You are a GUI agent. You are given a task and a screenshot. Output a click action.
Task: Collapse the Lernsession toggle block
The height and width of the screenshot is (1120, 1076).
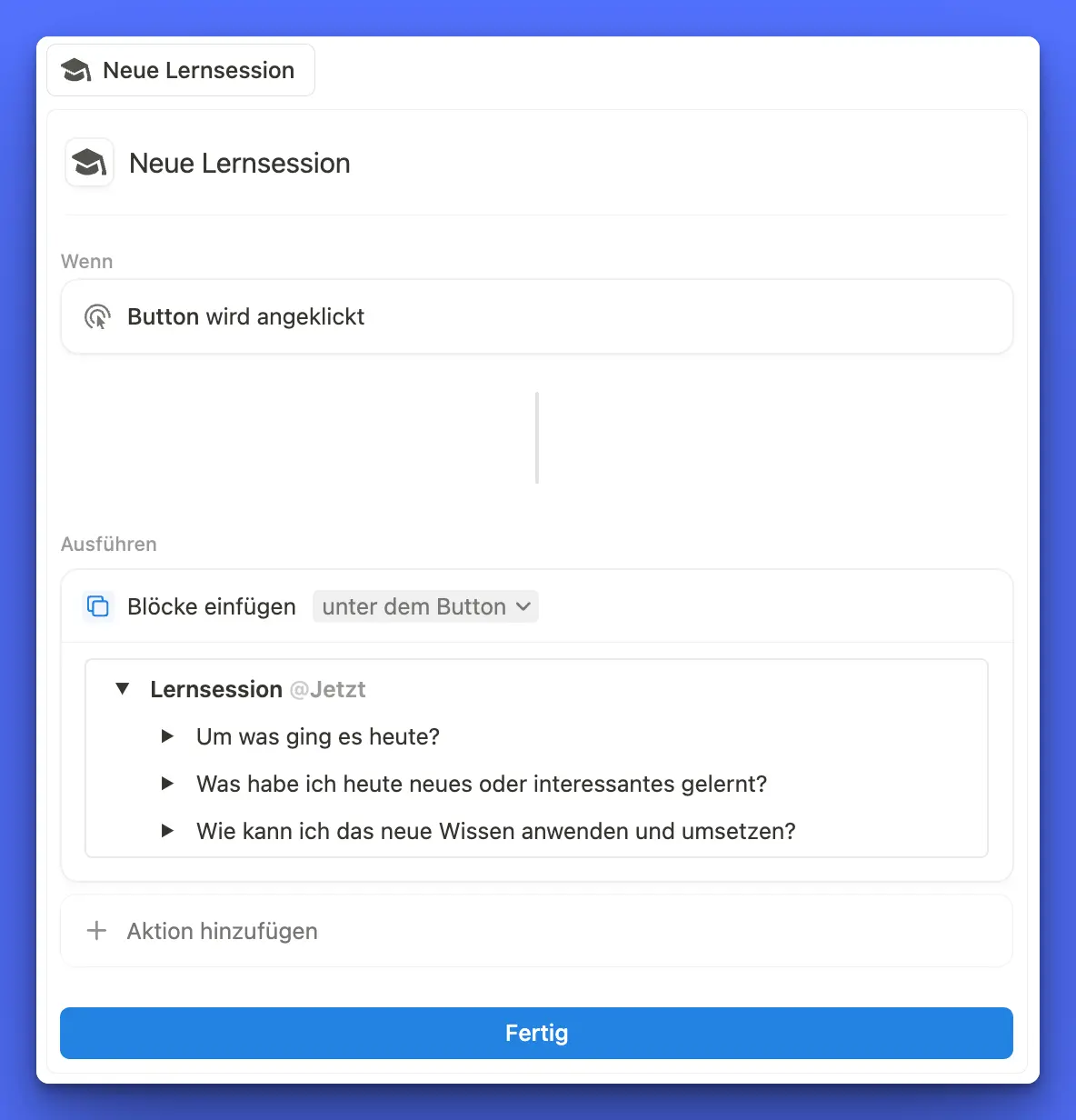coord(123,689)
